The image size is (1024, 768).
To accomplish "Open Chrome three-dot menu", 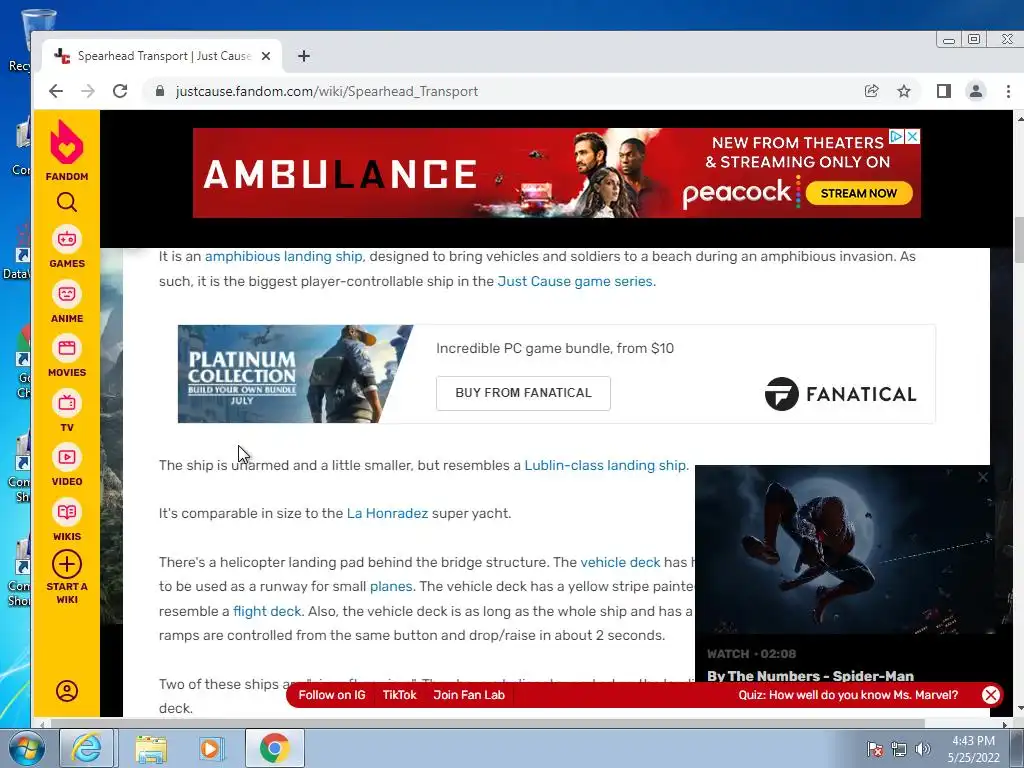I will pyautogui.click(x=1008, y=91).
